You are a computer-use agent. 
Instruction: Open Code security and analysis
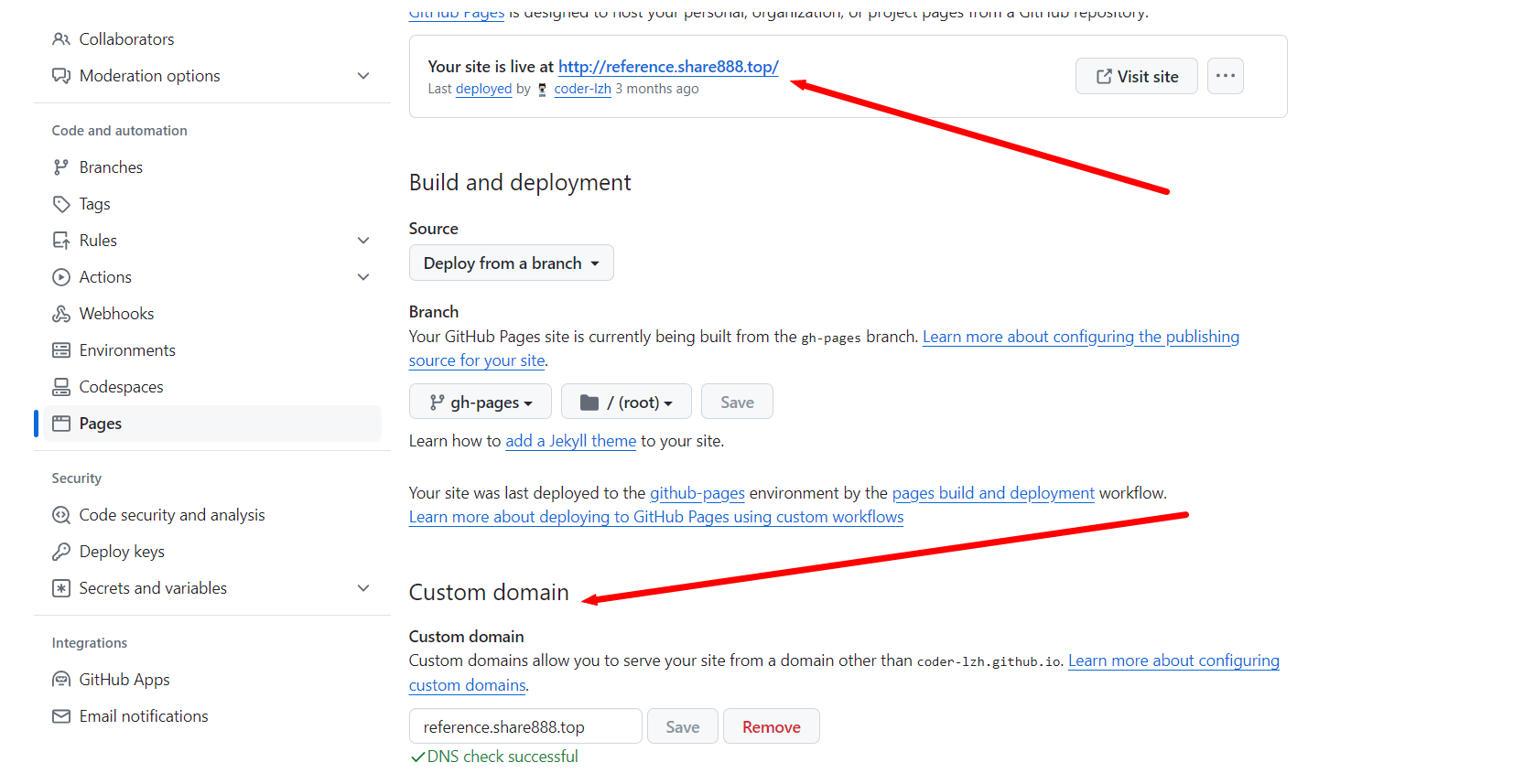[x=172, y=515]
